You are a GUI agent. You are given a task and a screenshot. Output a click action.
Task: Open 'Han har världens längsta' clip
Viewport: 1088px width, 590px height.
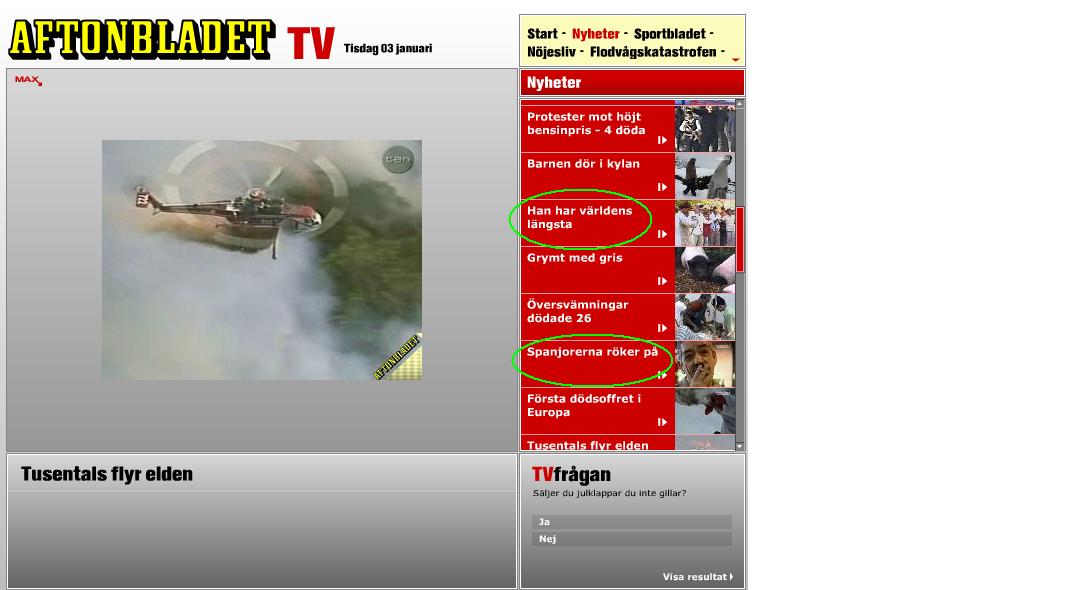coord(597,223)
